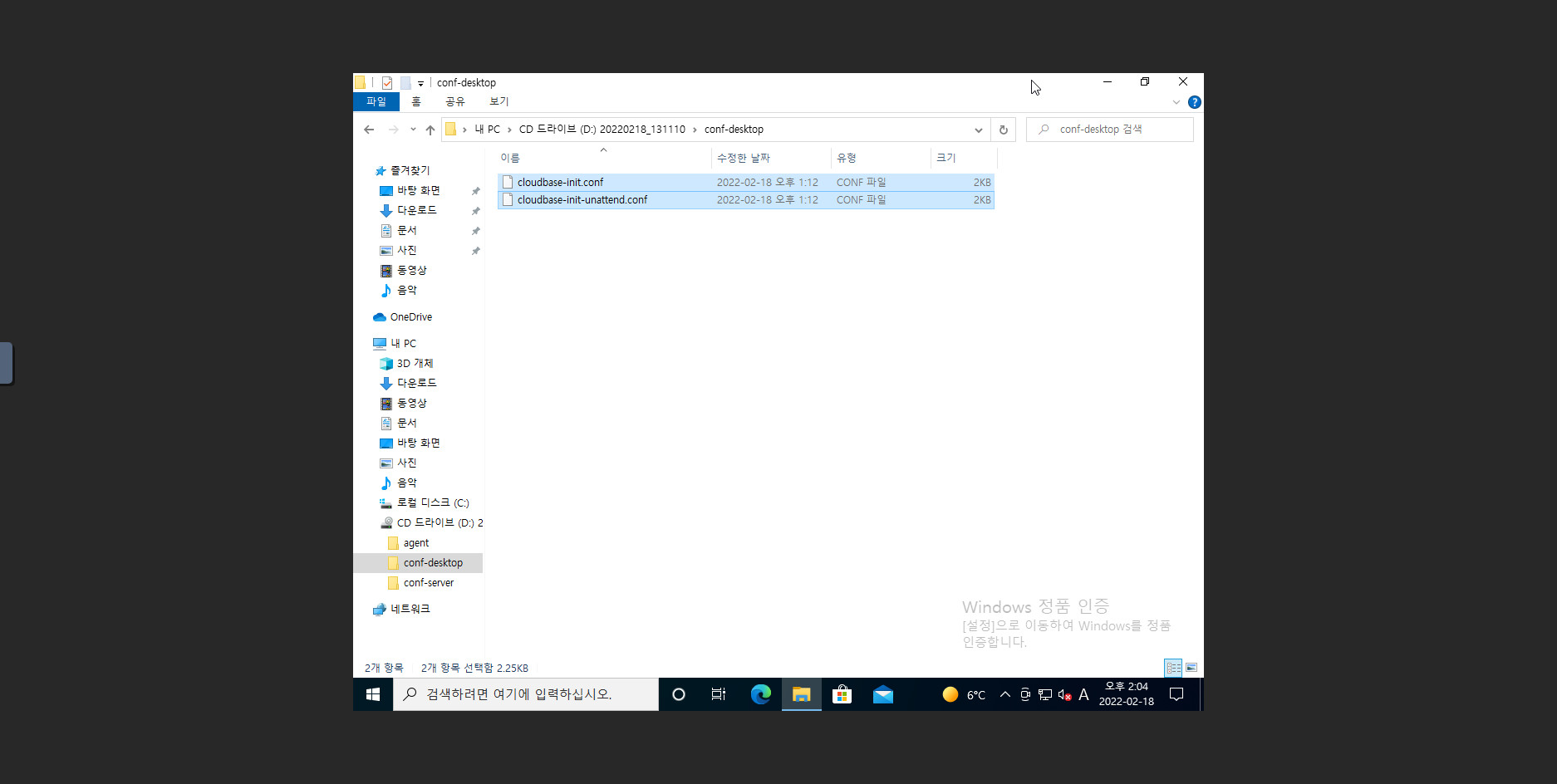
Task: Click the 네트워크 network icon in sidebar
Action: 380,610
